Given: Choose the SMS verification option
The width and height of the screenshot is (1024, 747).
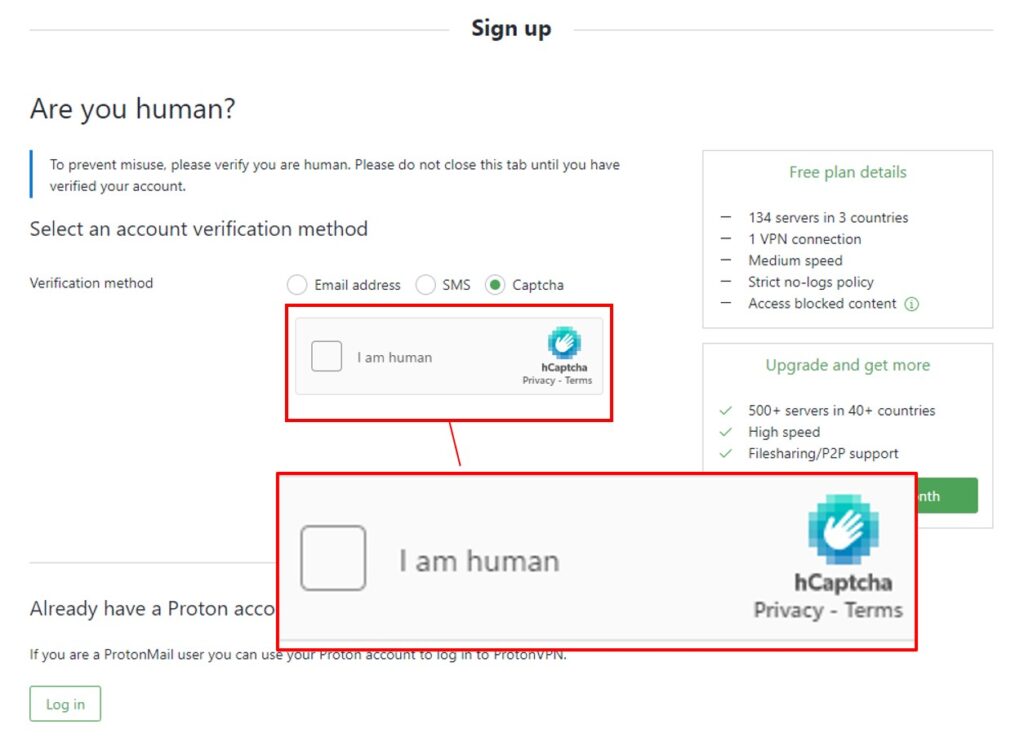Looking at the screenshot, I should (x=426, y=284).
